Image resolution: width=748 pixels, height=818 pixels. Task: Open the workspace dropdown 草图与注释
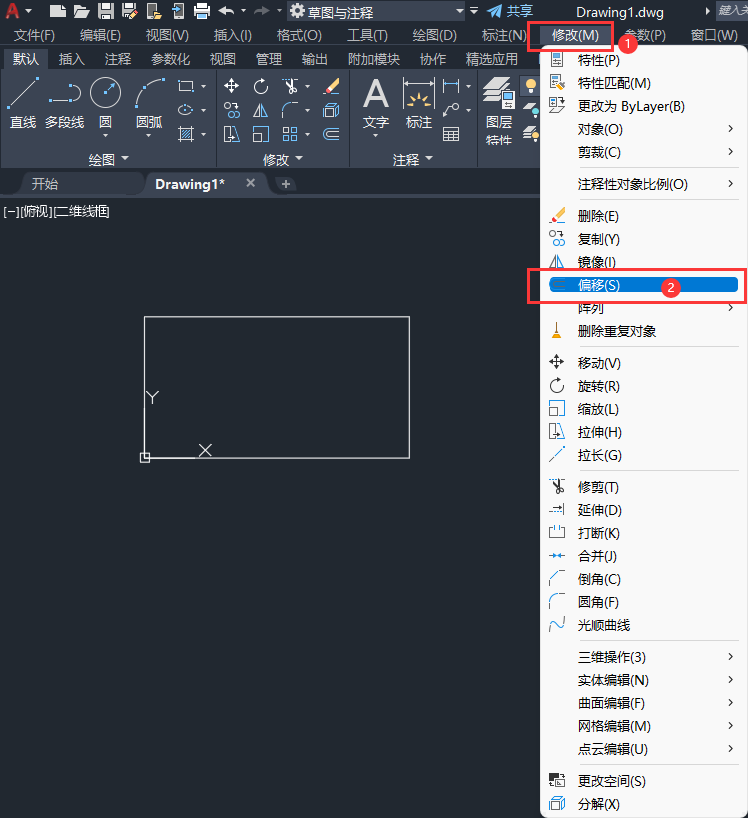[x=376, y=11]
